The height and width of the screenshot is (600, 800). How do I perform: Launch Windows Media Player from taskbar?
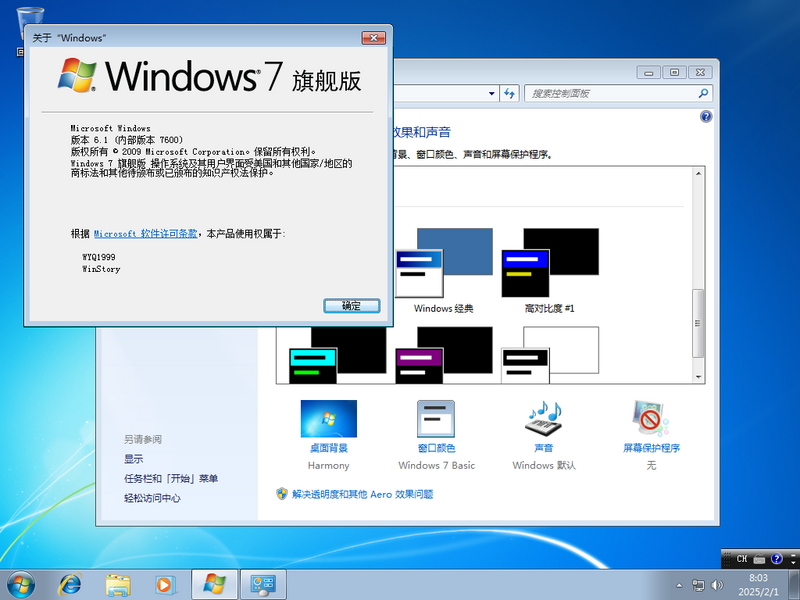[x=165, y=585]
